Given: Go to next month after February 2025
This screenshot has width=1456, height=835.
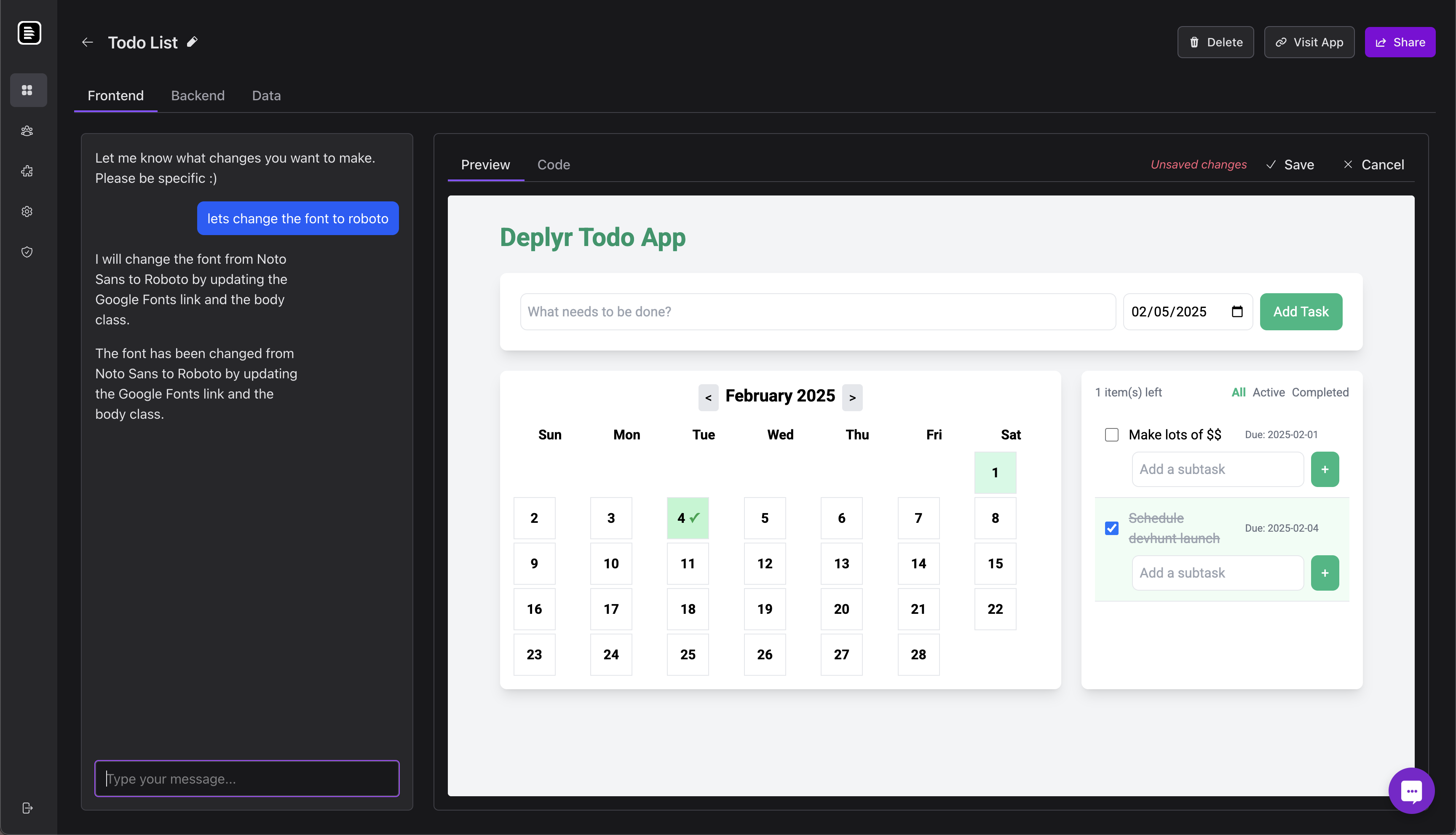Looking at the screenshot, I should pyautogui.click(x=852, y=397).
